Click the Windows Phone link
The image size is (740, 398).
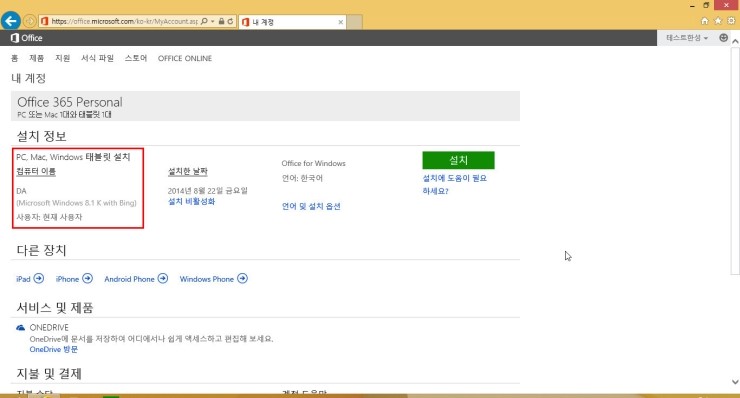coord(207,279)
